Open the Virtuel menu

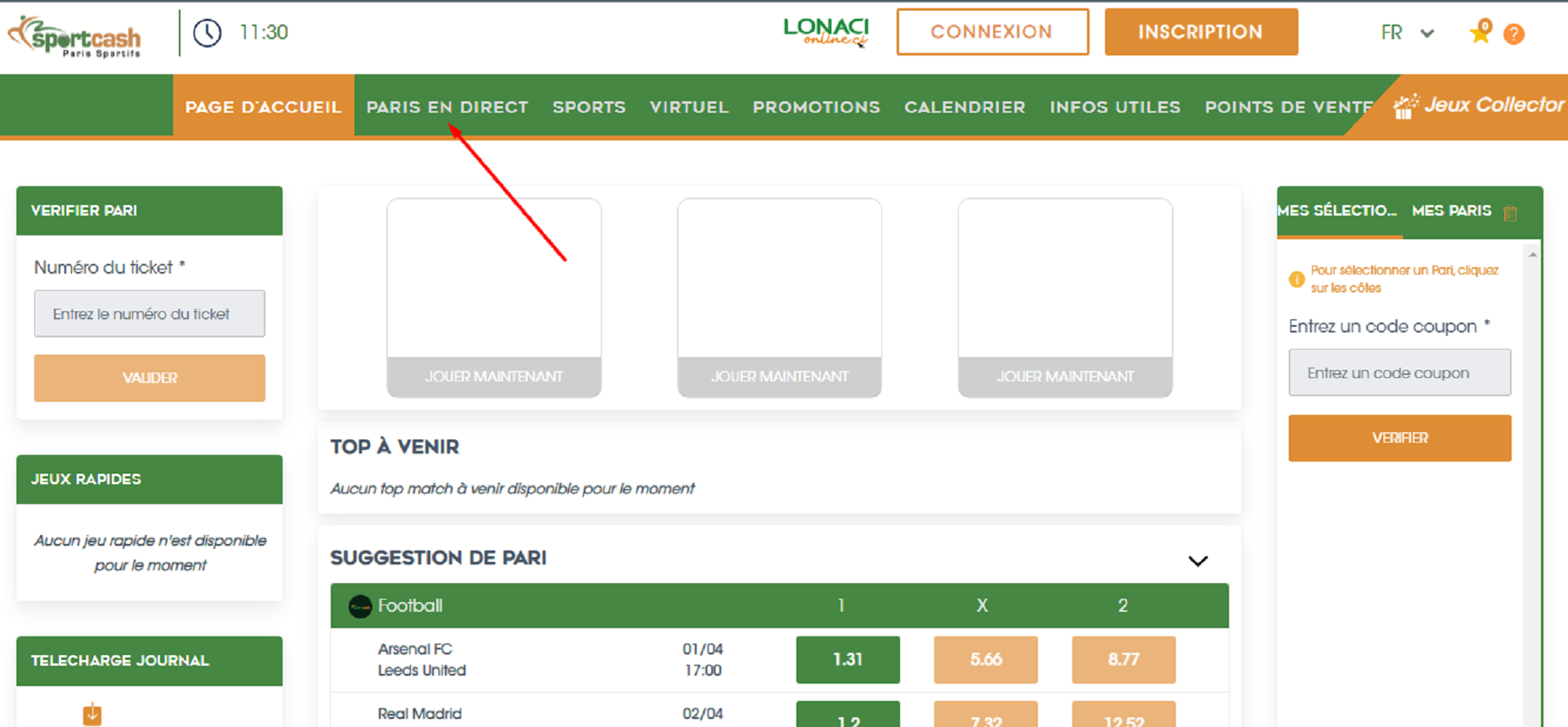(688, 107)
